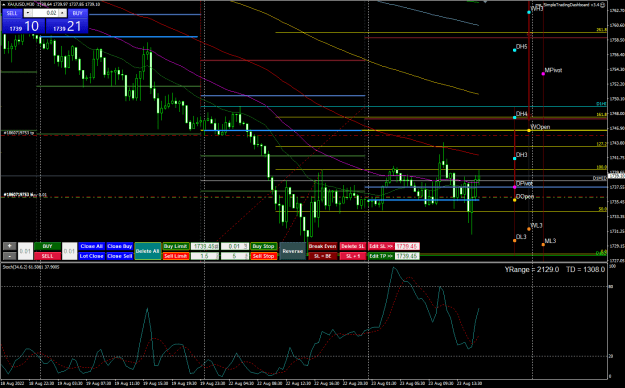Click the Stoch indicator label in subwindow
Image resolution: width=625 pixels, height=388 pixels.
31,267
